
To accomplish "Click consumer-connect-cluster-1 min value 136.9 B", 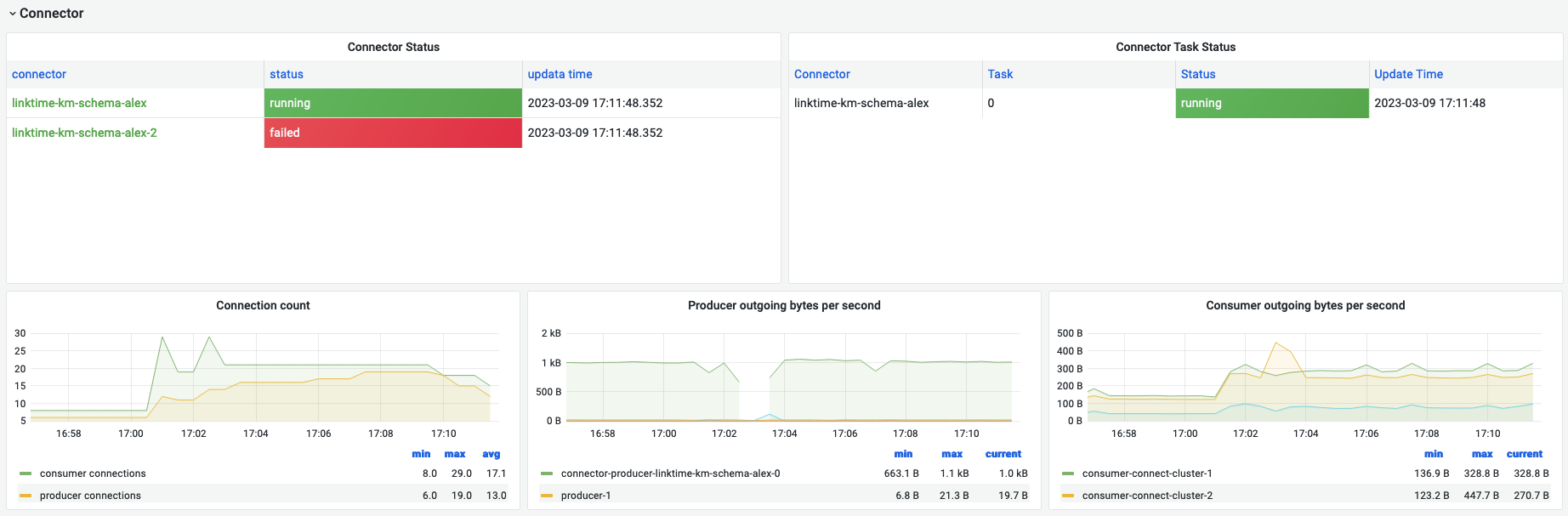I will click(1432, 473).
